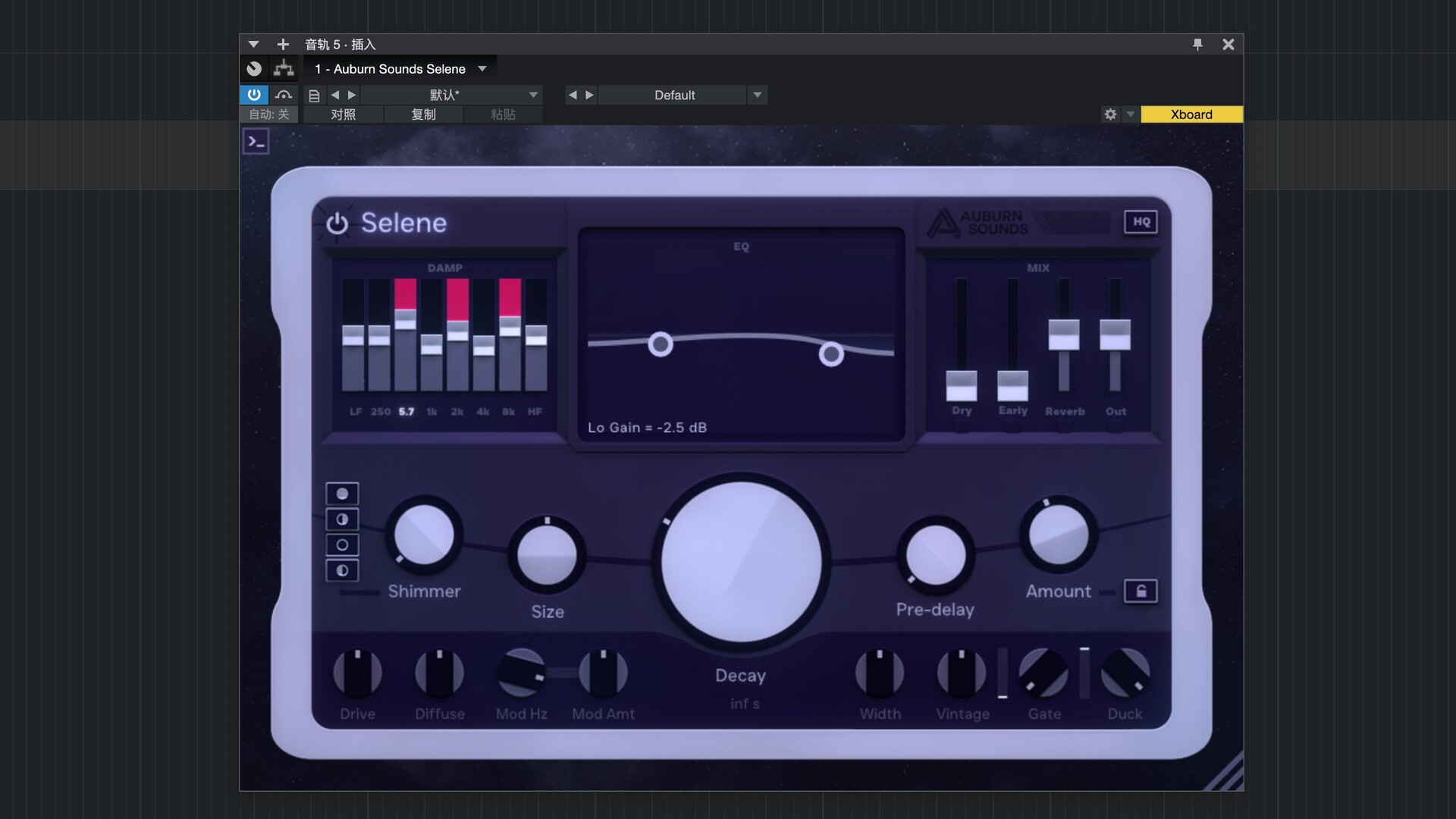This screenshot has width=1456, height=819.
Task: Click the Reverb mix slider handle
Action: click(x=1063, y=334)
